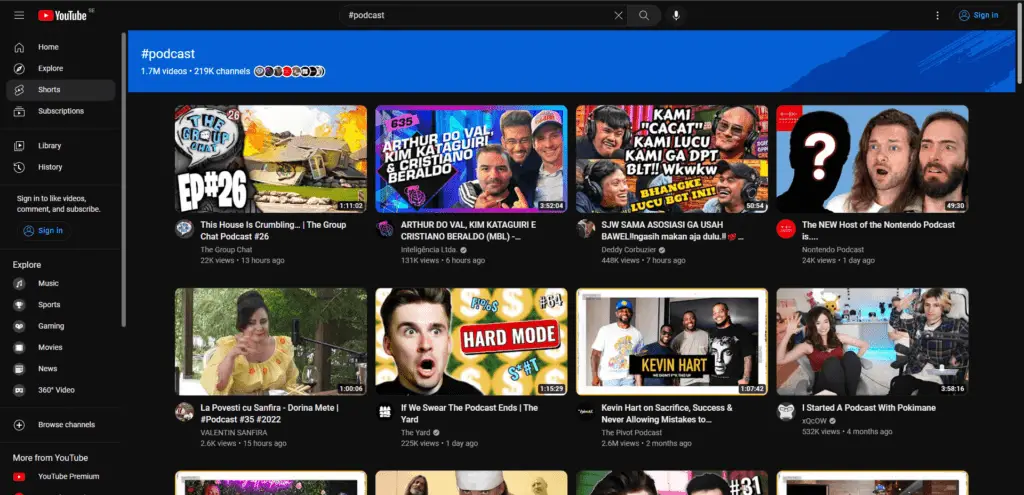Click Inteligência Ltda. channel avatar
Viewport: 1024px width, 495px height.
(x=385, y=229)
